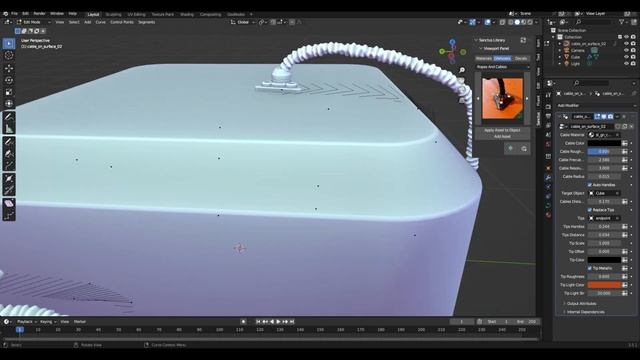This screenshot has height=360, width=640.
Task: Open the Render properties tab icon
Action: coord(548,106)
